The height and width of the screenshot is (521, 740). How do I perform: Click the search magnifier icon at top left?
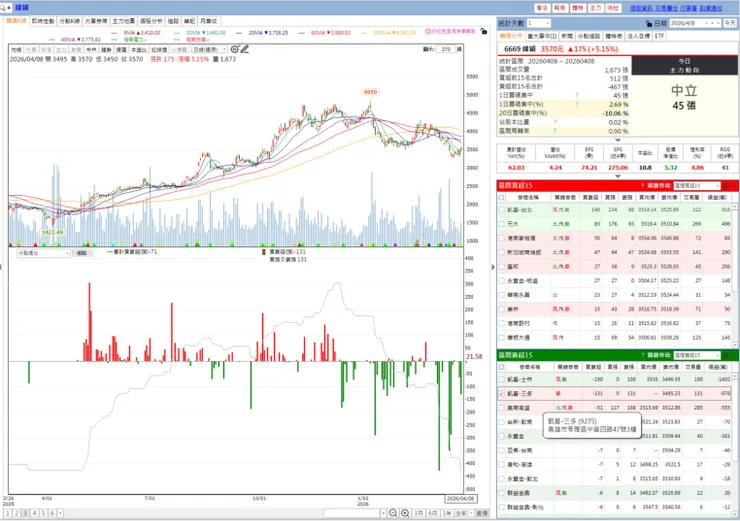(3, 8)
